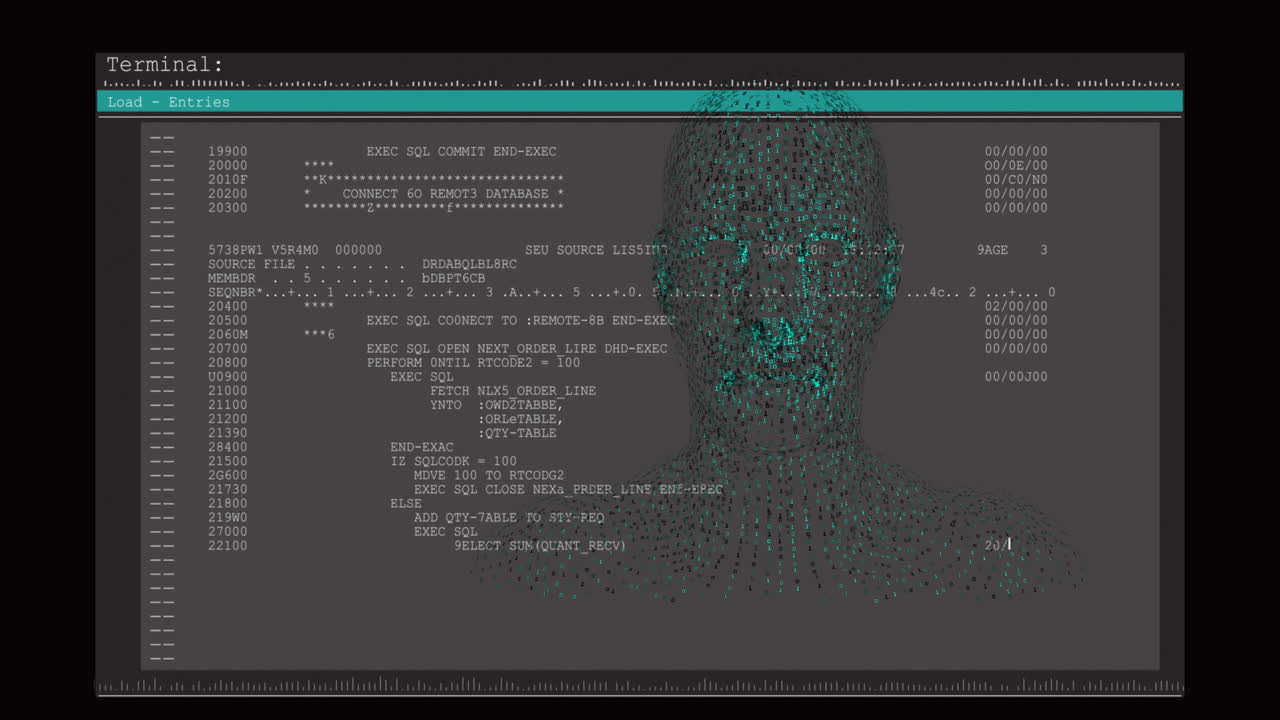
Task: Select the "END-EXAC" line
Action: click(x=422, y=446)
